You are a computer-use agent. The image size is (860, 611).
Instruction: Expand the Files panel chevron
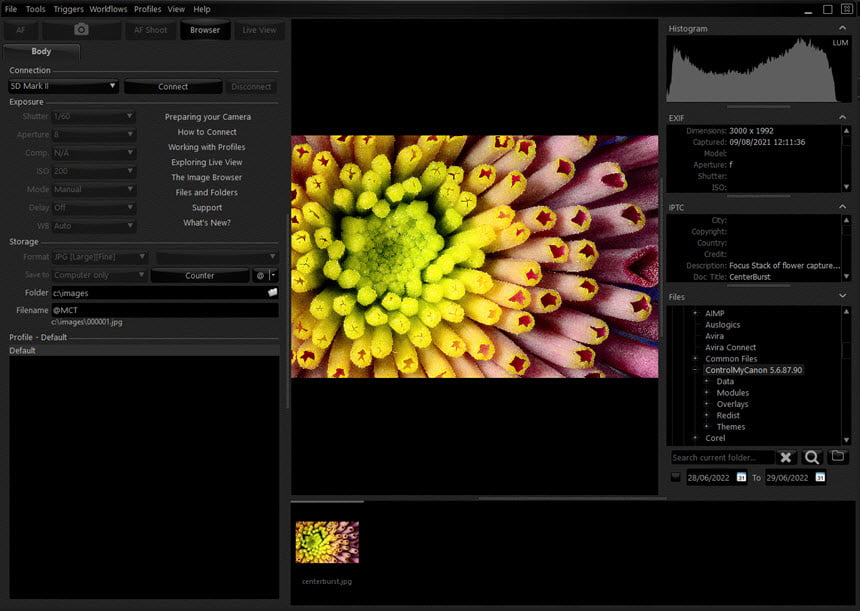[842, 296]
